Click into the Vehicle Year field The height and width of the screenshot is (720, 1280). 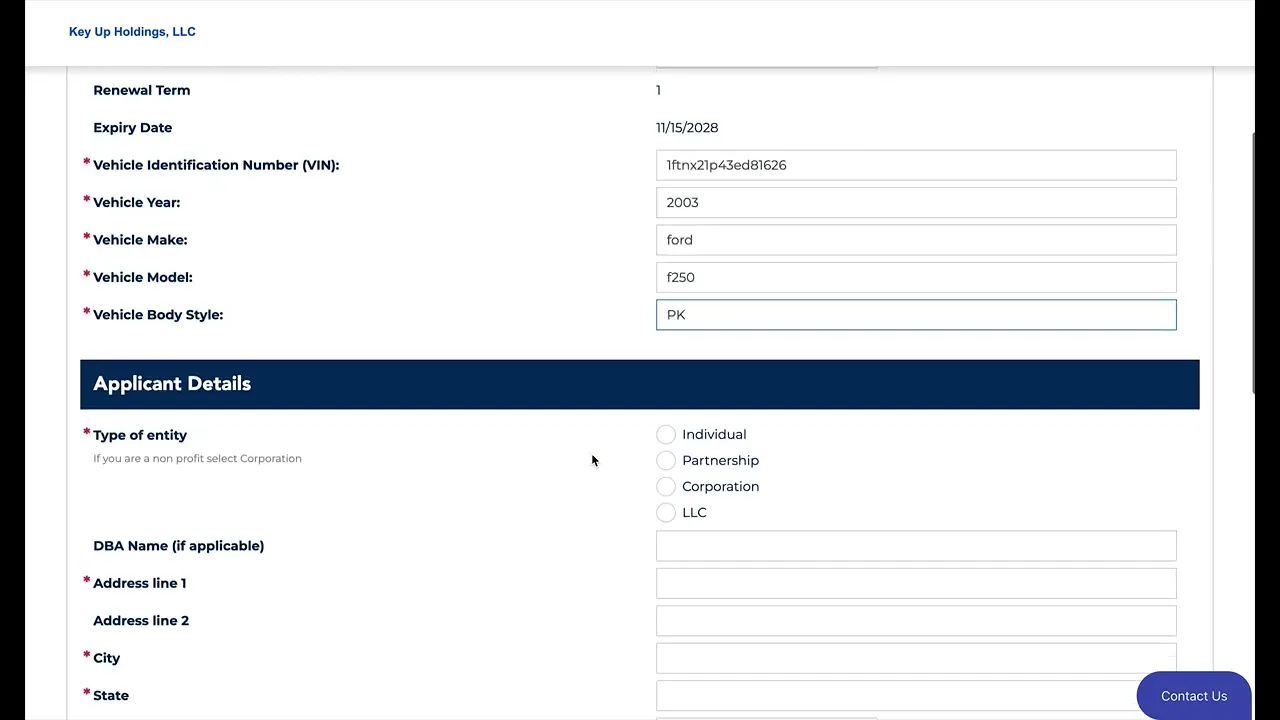(916, 202)
